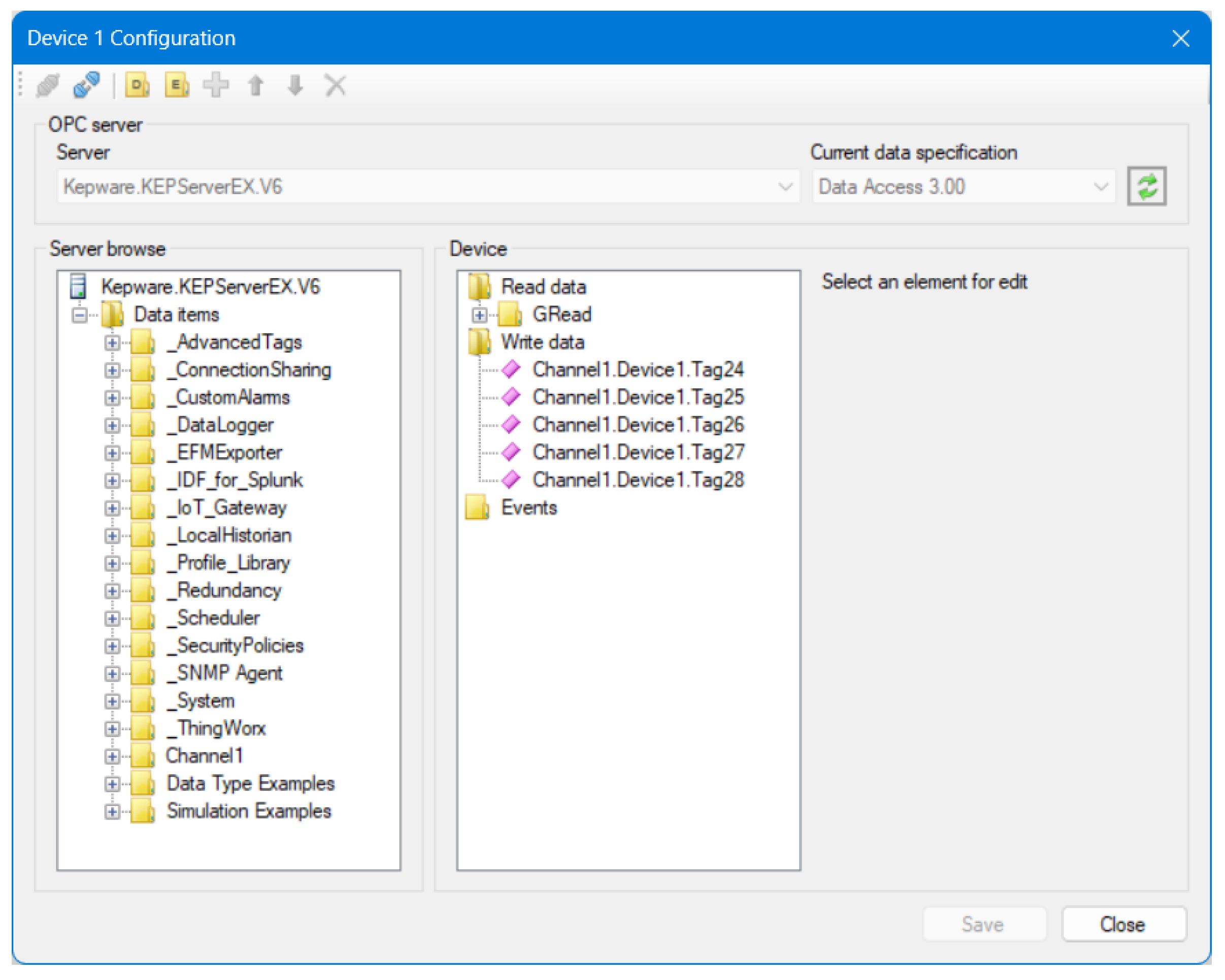Click the move down arrow icon

[295, 86]
